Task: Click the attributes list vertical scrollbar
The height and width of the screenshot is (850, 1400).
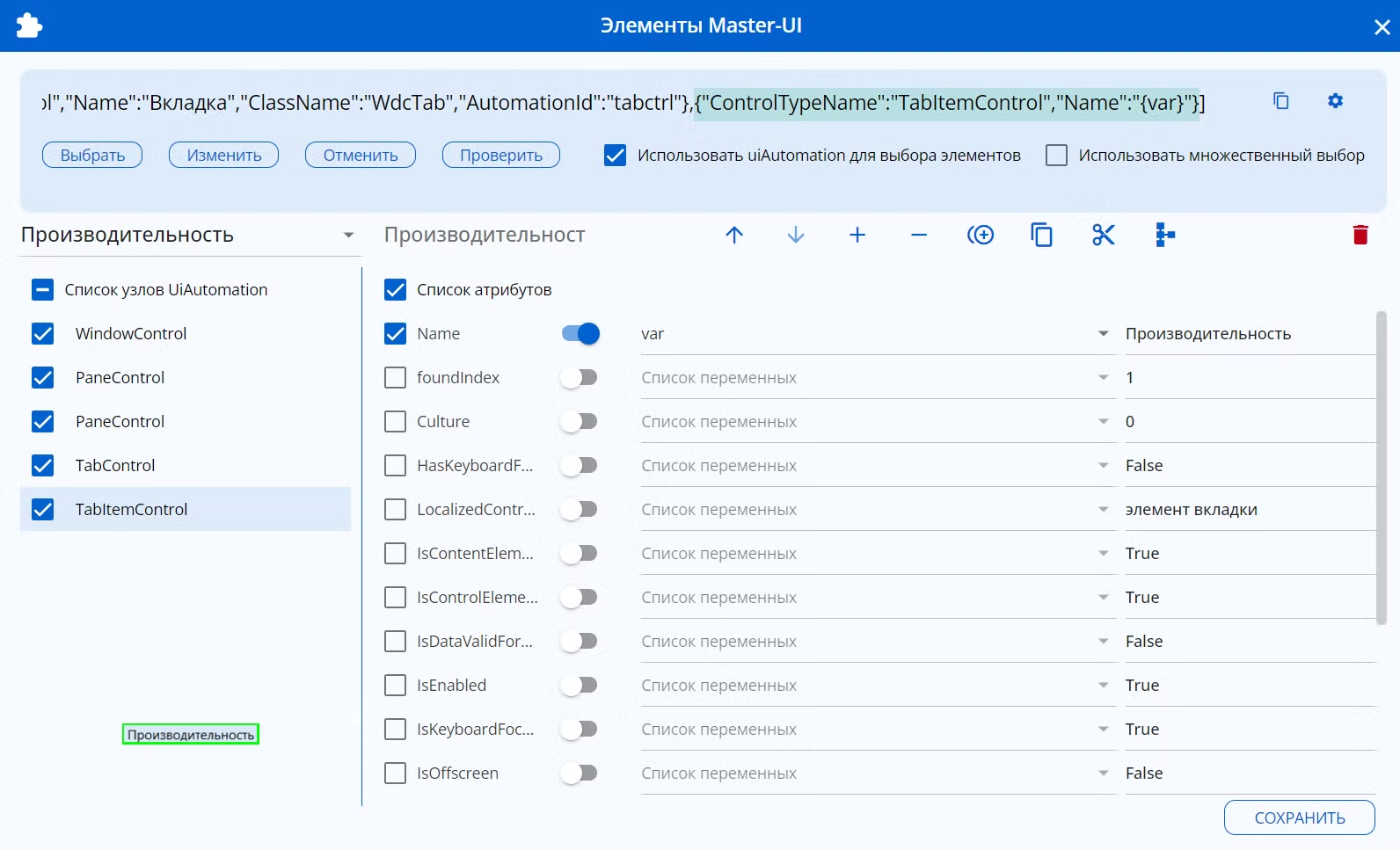Action: tap(1381, 466)
